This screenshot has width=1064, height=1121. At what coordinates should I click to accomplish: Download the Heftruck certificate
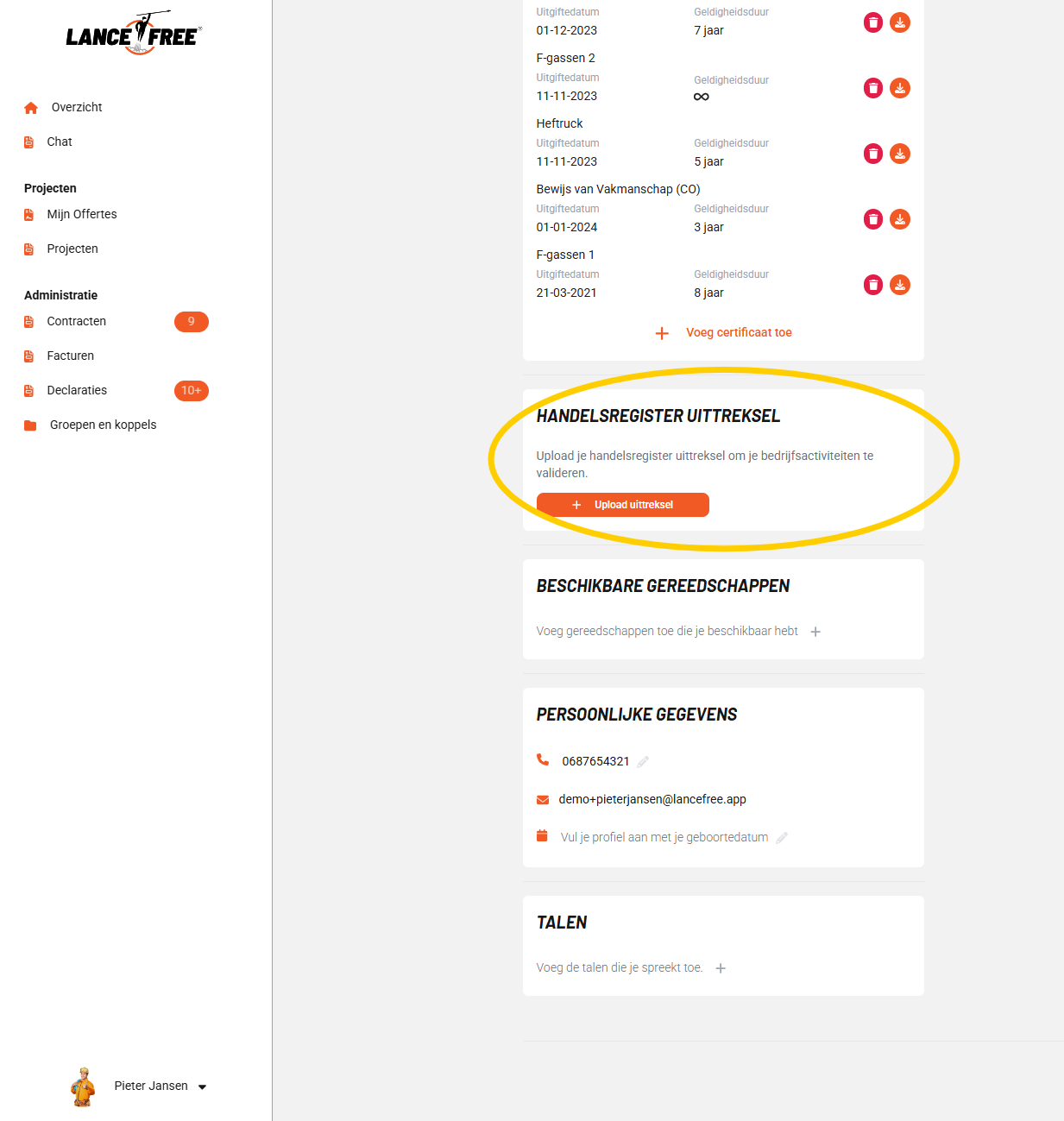(x=899, y=154)
